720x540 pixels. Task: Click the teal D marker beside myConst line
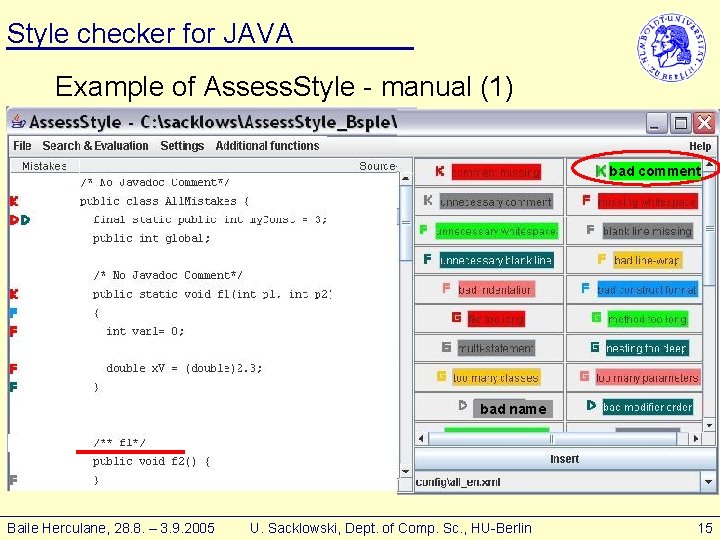[x=25, y=220]
